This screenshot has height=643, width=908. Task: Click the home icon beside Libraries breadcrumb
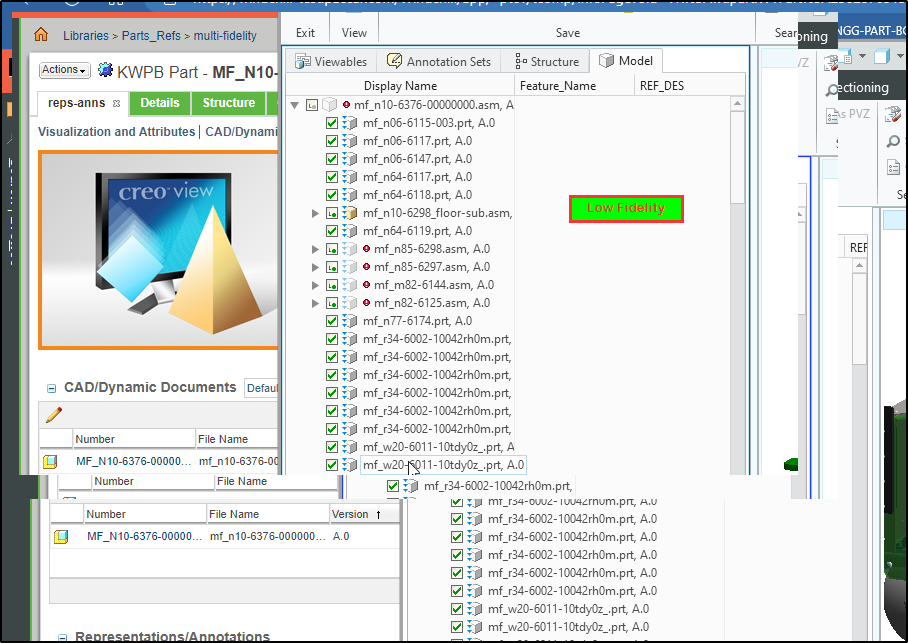pyautogui.click(x=41, y=35)
